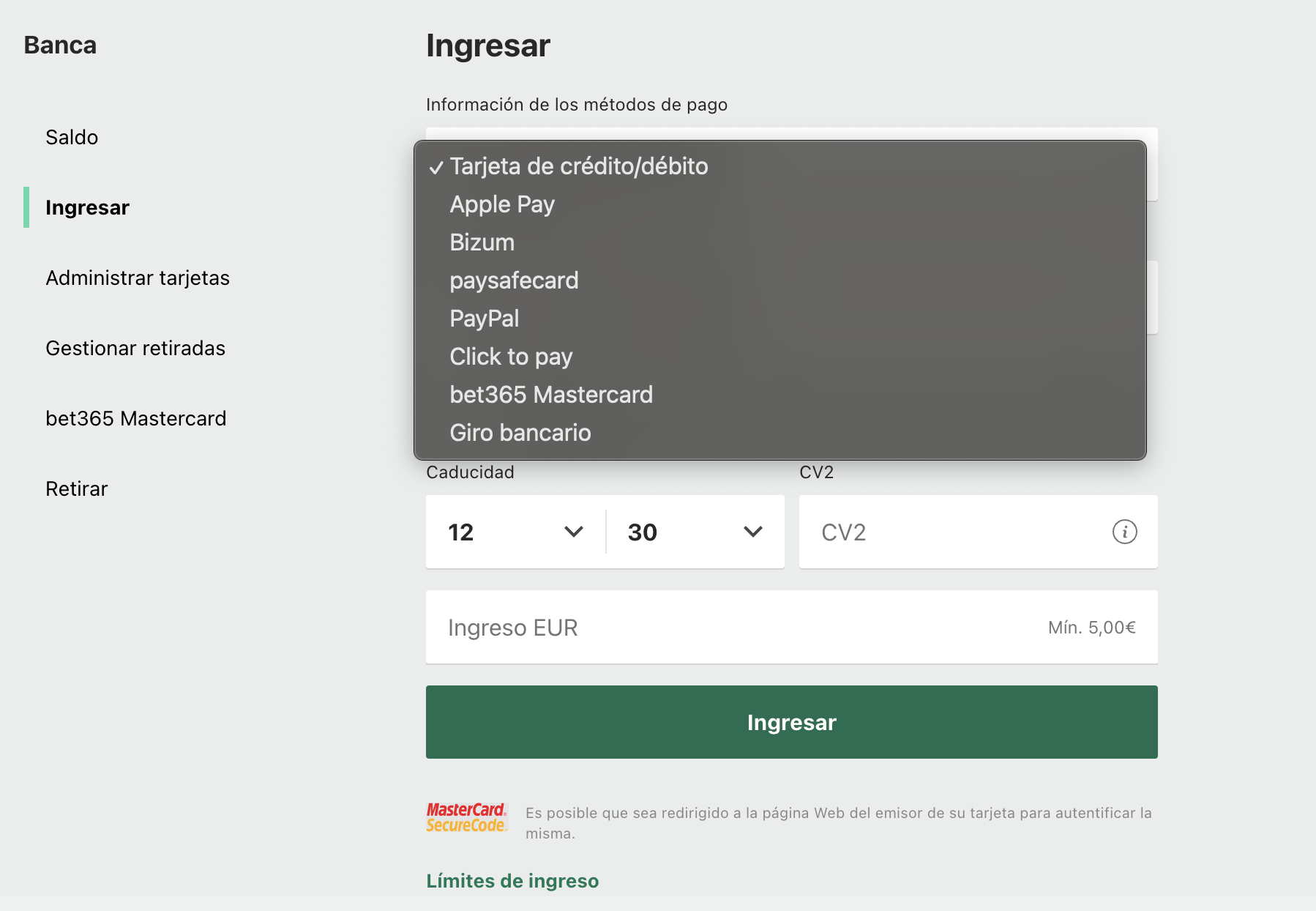Open expiry month dropdown showing 12
This screenshot has width=1316, height=911.
515,532
